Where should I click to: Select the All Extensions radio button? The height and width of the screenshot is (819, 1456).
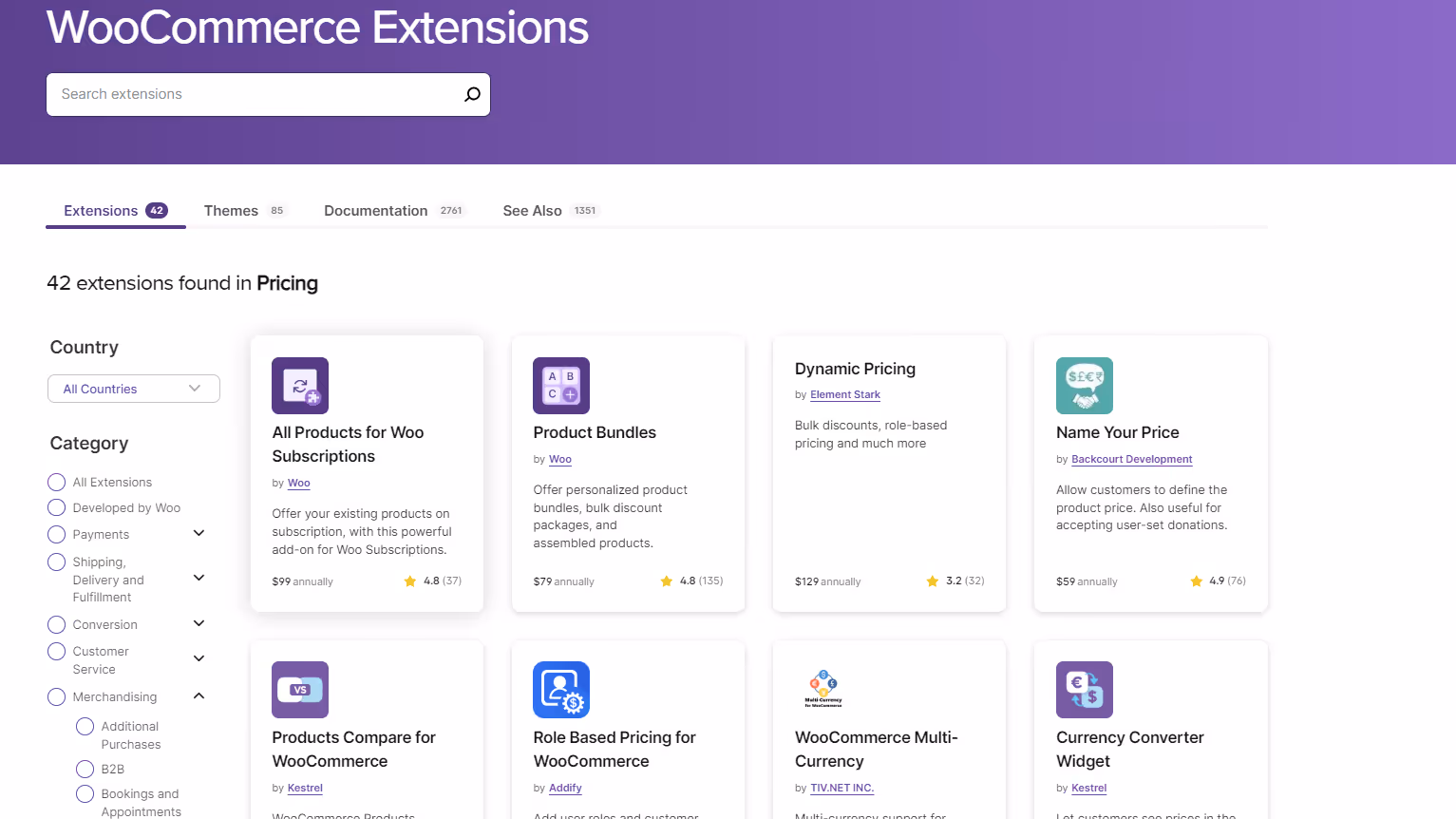point(55,482)
